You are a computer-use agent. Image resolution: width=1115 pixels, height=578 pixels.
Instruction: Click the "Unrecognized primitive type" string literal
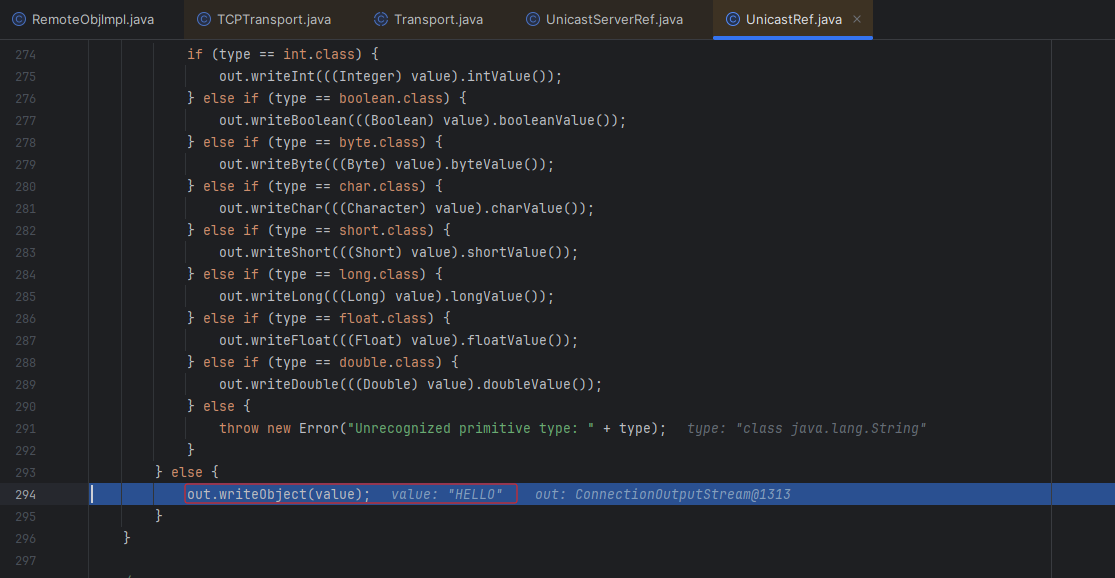click(470, 428)
